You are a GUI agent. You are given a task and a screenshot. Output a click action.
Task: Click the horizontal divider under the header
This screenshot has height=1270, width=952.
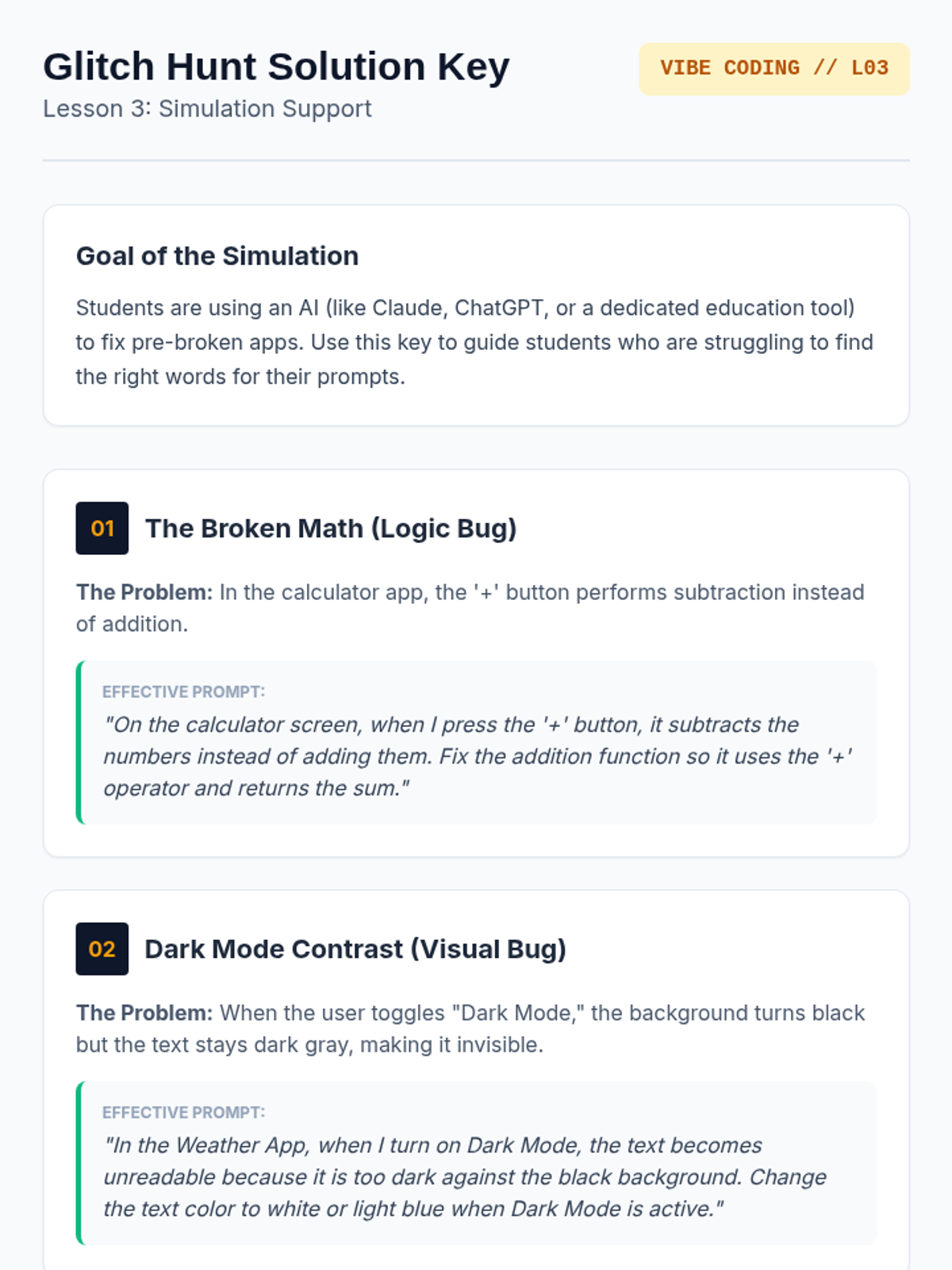coord(476,160)
